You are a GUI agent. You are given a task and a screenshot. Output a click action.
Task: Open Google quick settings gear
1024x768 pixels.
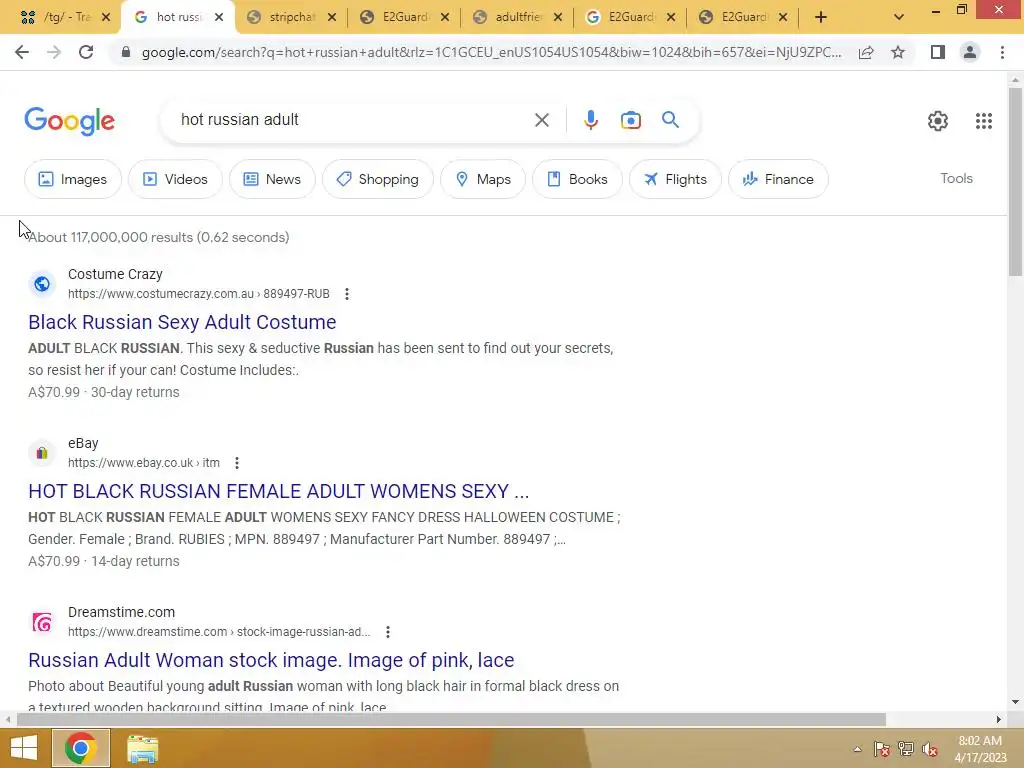coord(938,121)
